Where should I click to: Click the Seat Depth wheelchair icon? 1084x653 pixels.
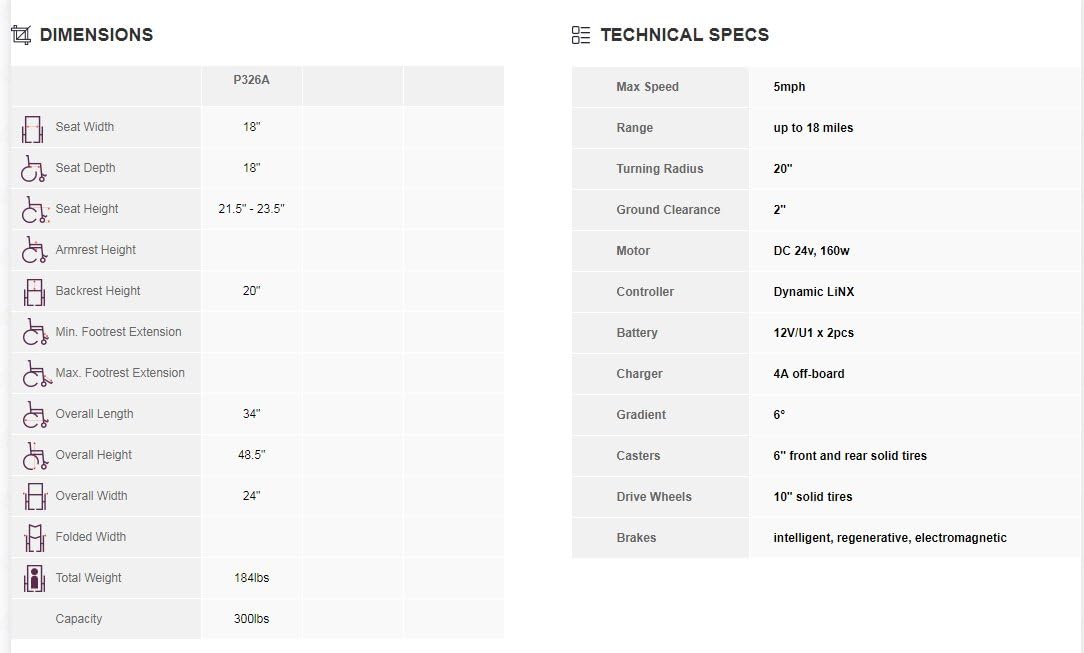[x=33, y=169]
